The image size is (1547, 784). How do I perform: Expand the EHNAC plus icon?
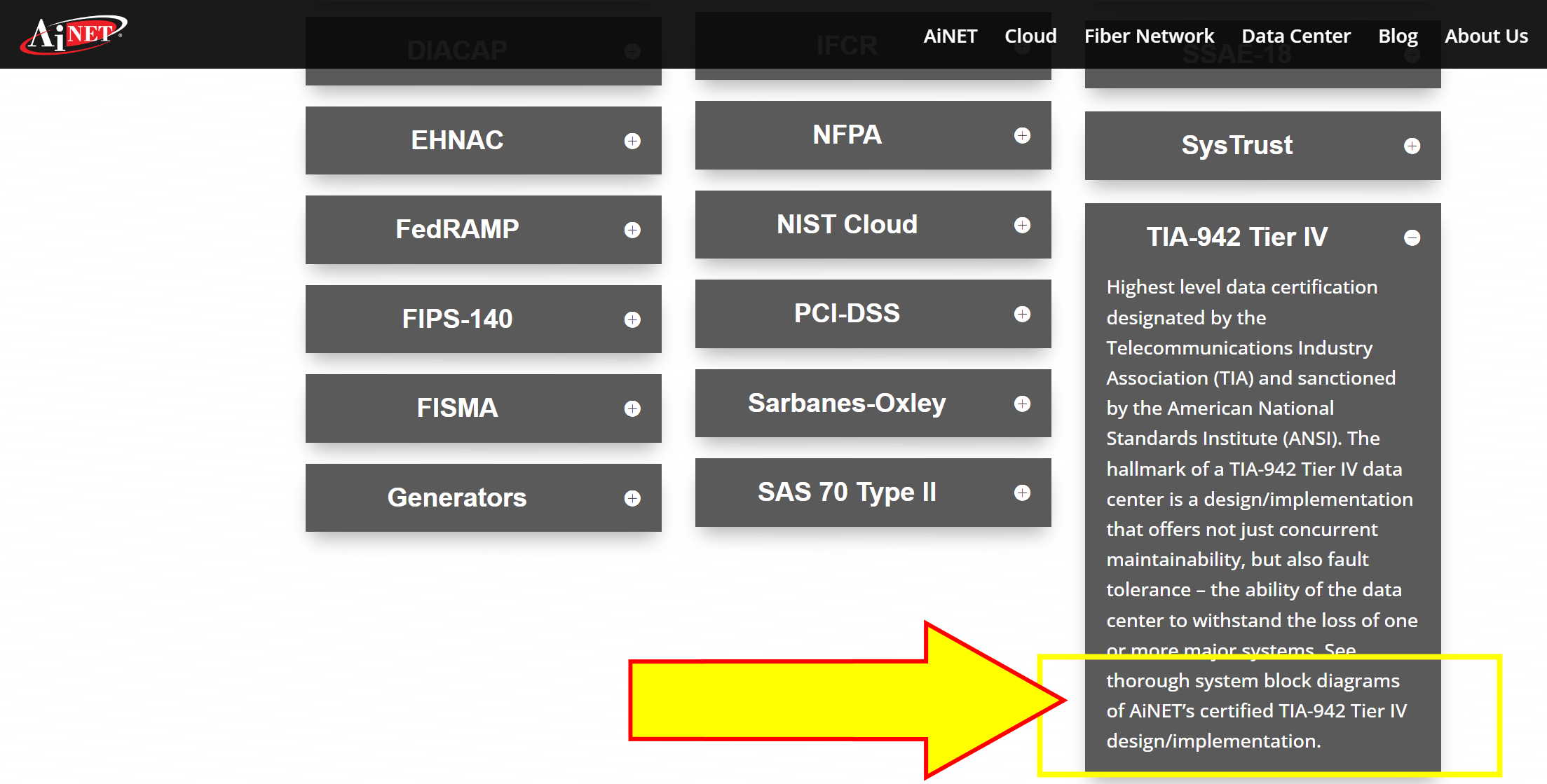tap(632, 141)
